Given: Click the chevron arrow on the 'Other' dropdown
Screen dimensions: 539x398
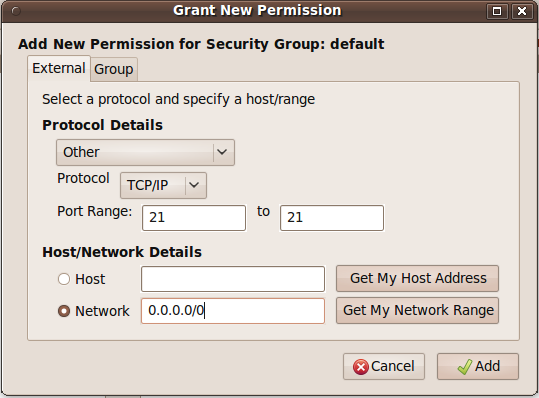Looking at the screenshot, I should (x=222, y=152).
